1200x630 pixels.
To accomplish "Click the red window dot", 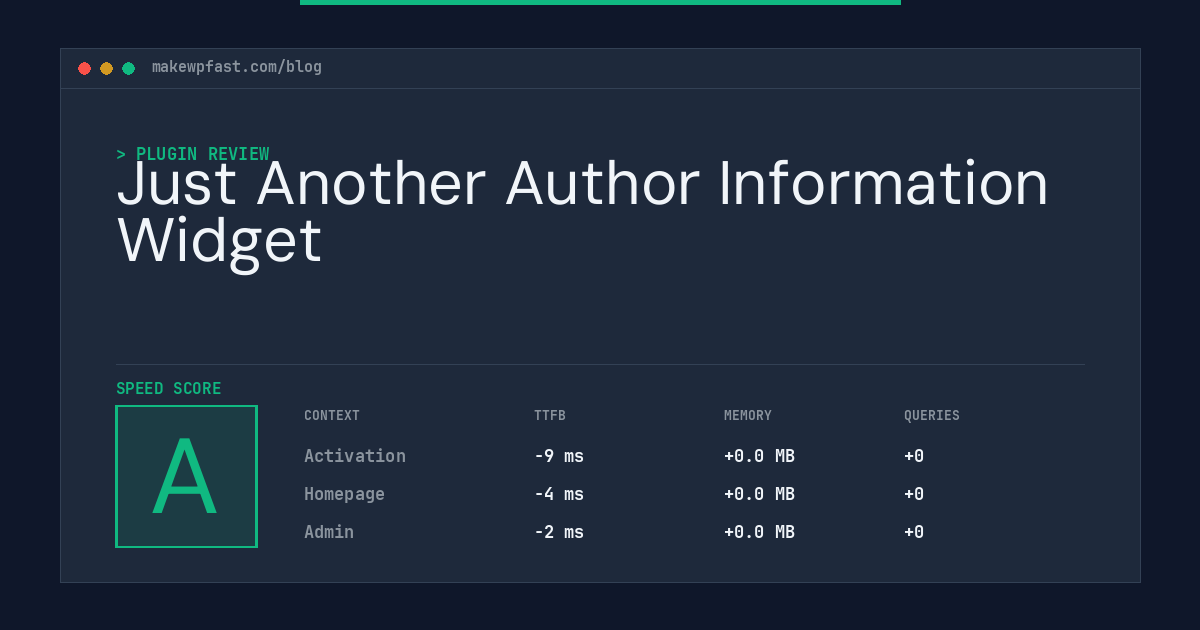I will pyautogui.click(x=84, y=68).
